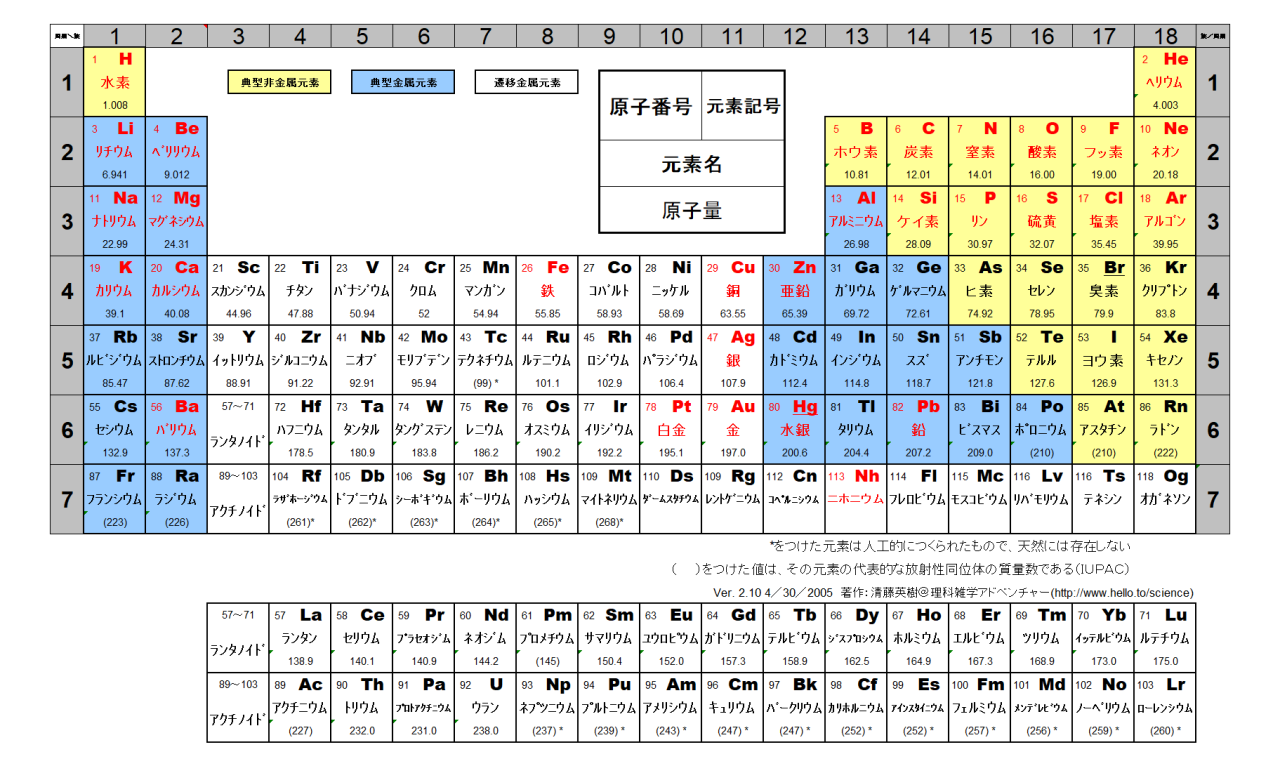Click period 4 row header on left
Image resolution: width=1280 pixels, height=766 pixels.
[x=67, y=289]
